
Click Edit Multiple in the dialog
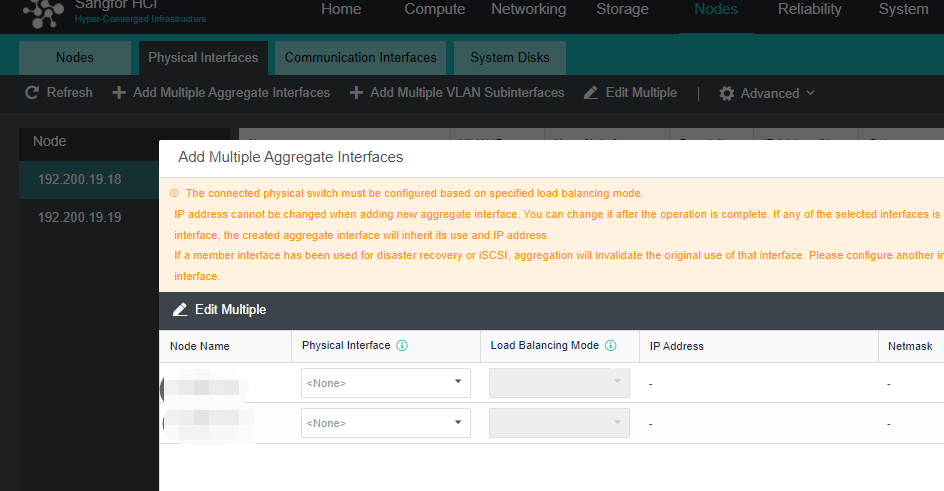tap(230, 310)
